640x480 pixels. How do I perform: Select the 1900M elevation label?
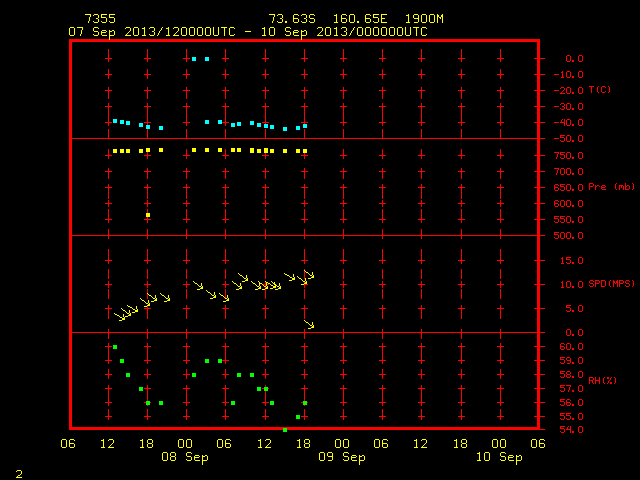pyautogui.click(x=424, y=19)
